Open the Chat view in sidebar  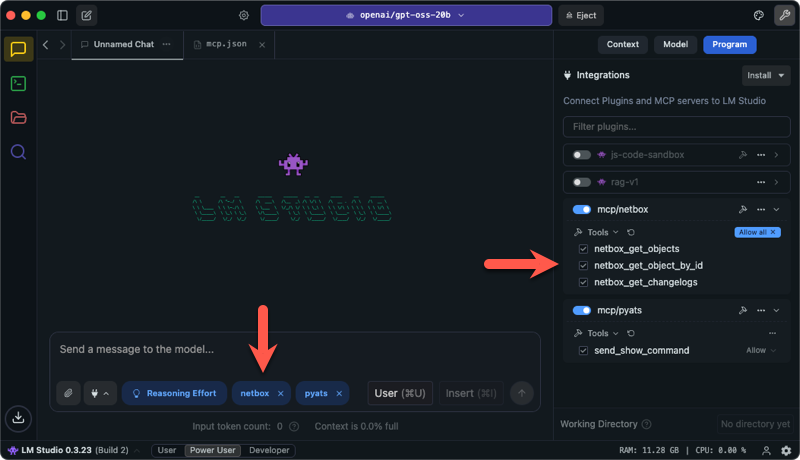pos(18,49)
